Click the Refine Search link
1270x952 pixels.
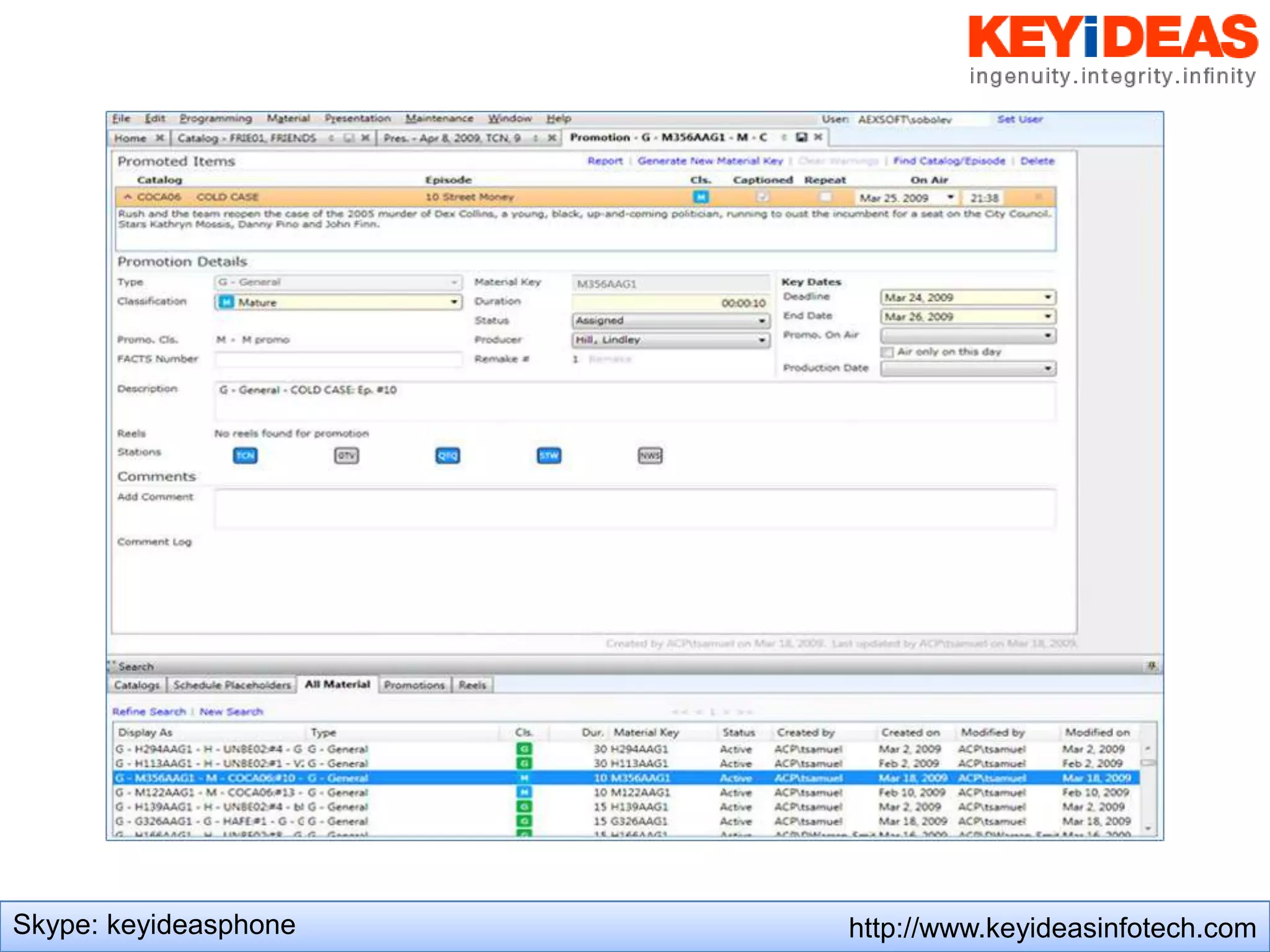[149, 712]
